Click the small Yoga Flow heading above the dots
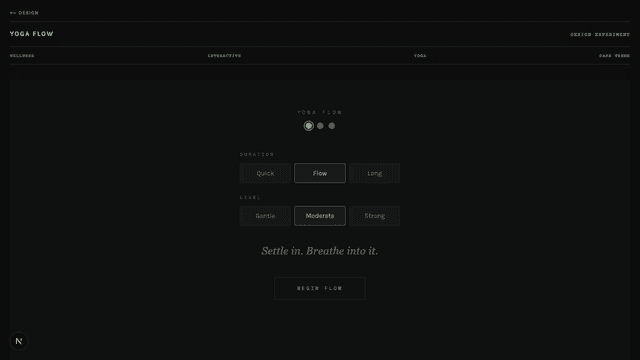This screenshot has width=640, height=360. coord(320,112)
